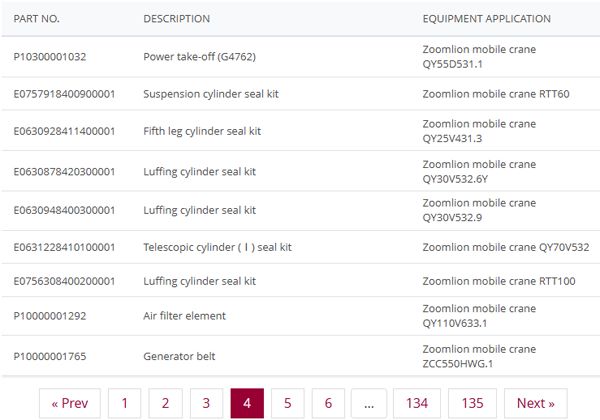Go to the previous page with « Prev
Viewport: 600px width, 420px height.
click(70, 403)
